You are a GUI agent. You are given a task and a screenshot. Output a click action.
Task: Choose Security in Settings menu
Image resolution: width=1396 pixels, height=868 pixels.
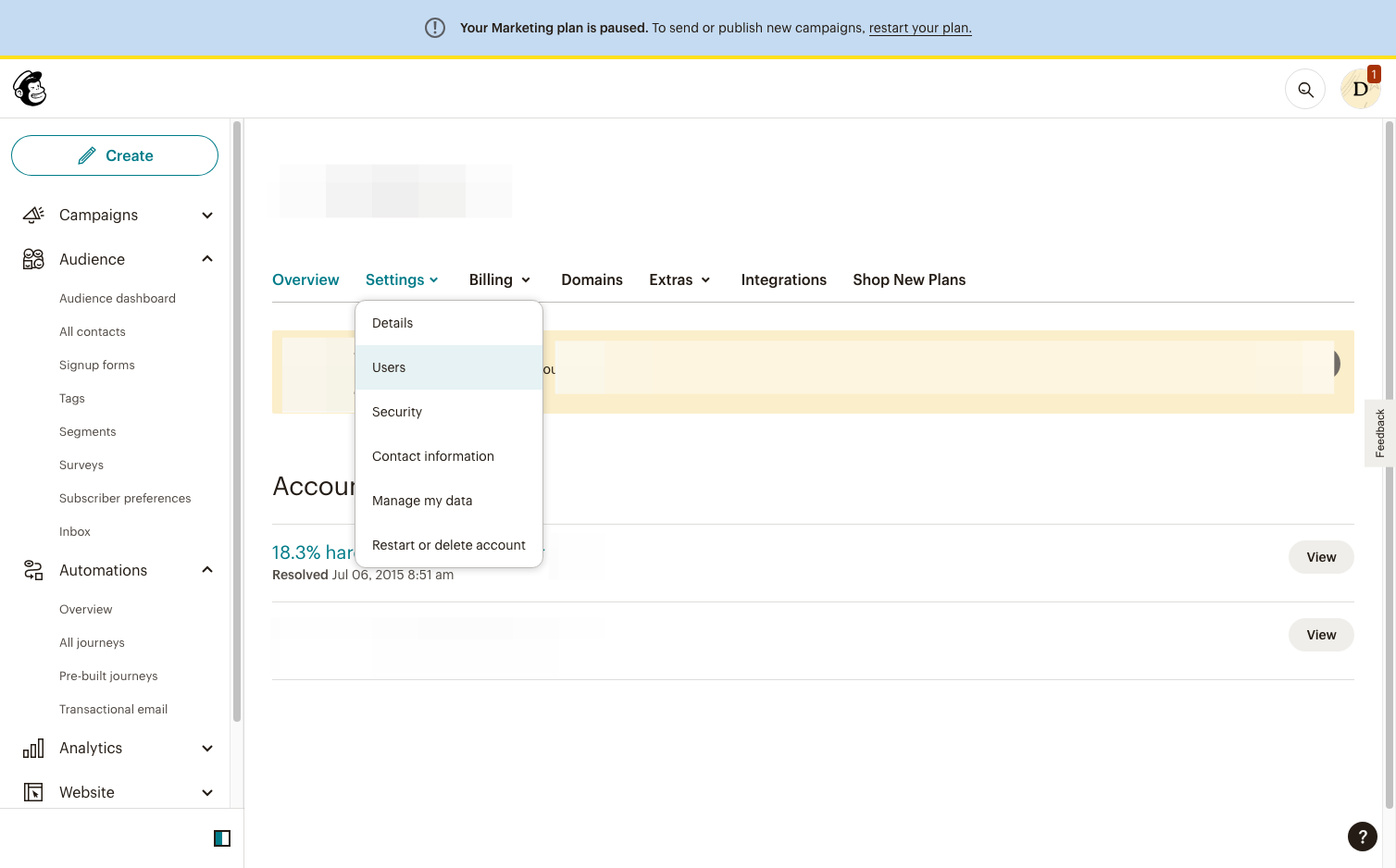[x=449, y=412]
